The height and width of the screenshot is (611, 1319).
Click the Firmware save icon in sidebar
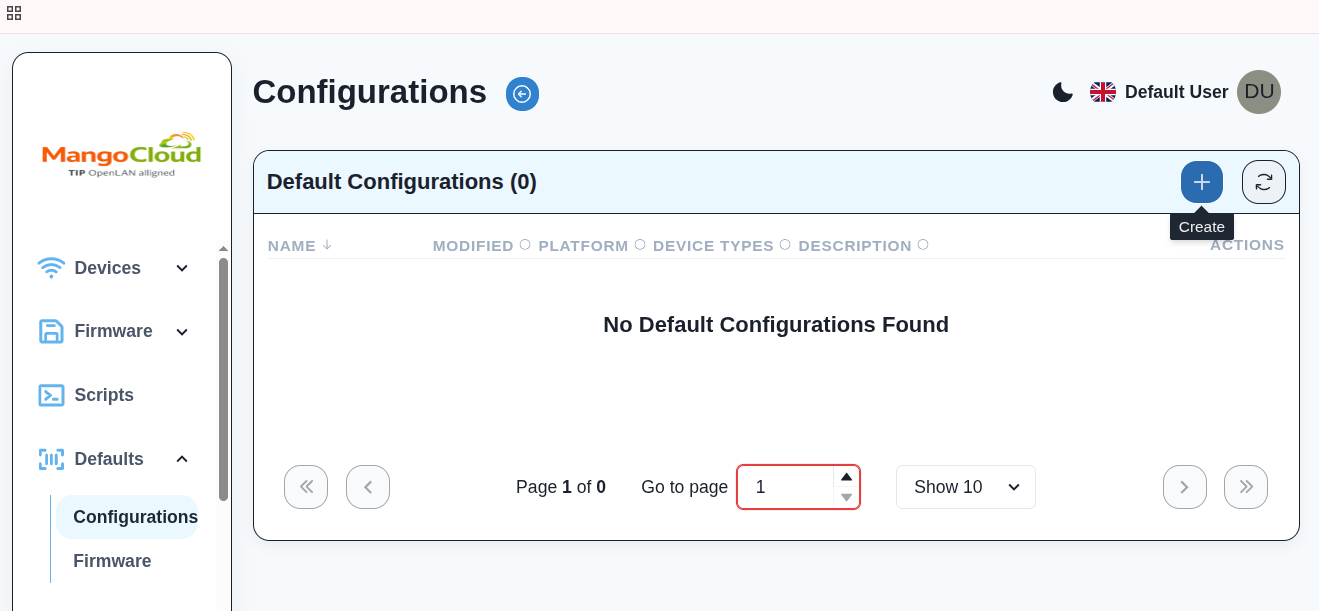point(51,331)
